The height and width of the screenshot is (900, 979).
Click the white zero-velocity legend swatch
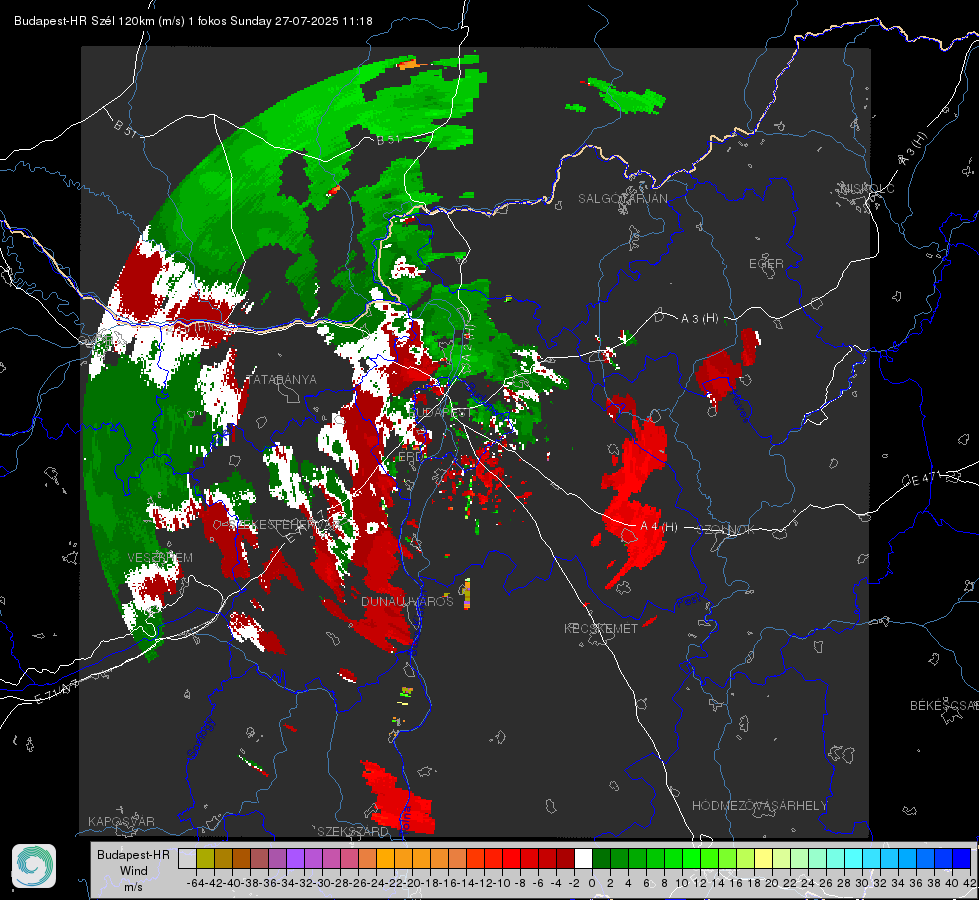[x=583, y=859]
